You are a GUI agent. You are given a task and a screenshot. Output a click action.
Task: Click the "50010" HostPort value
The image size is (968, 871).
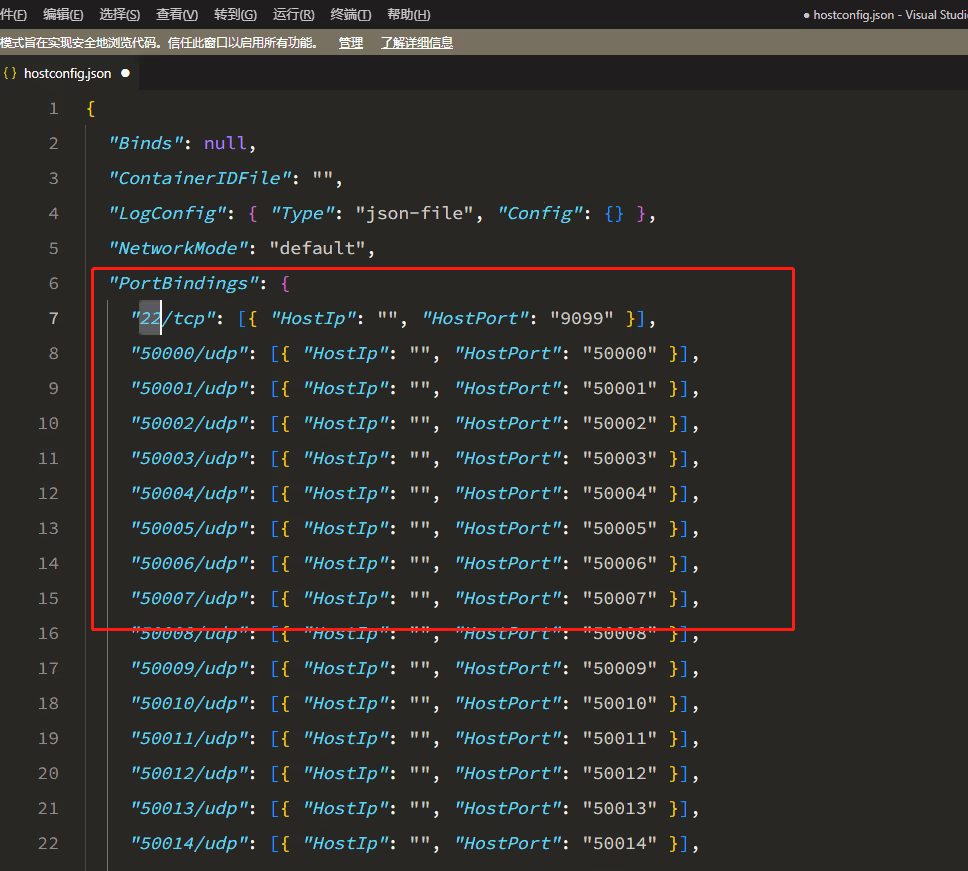[x=620, y=703]
